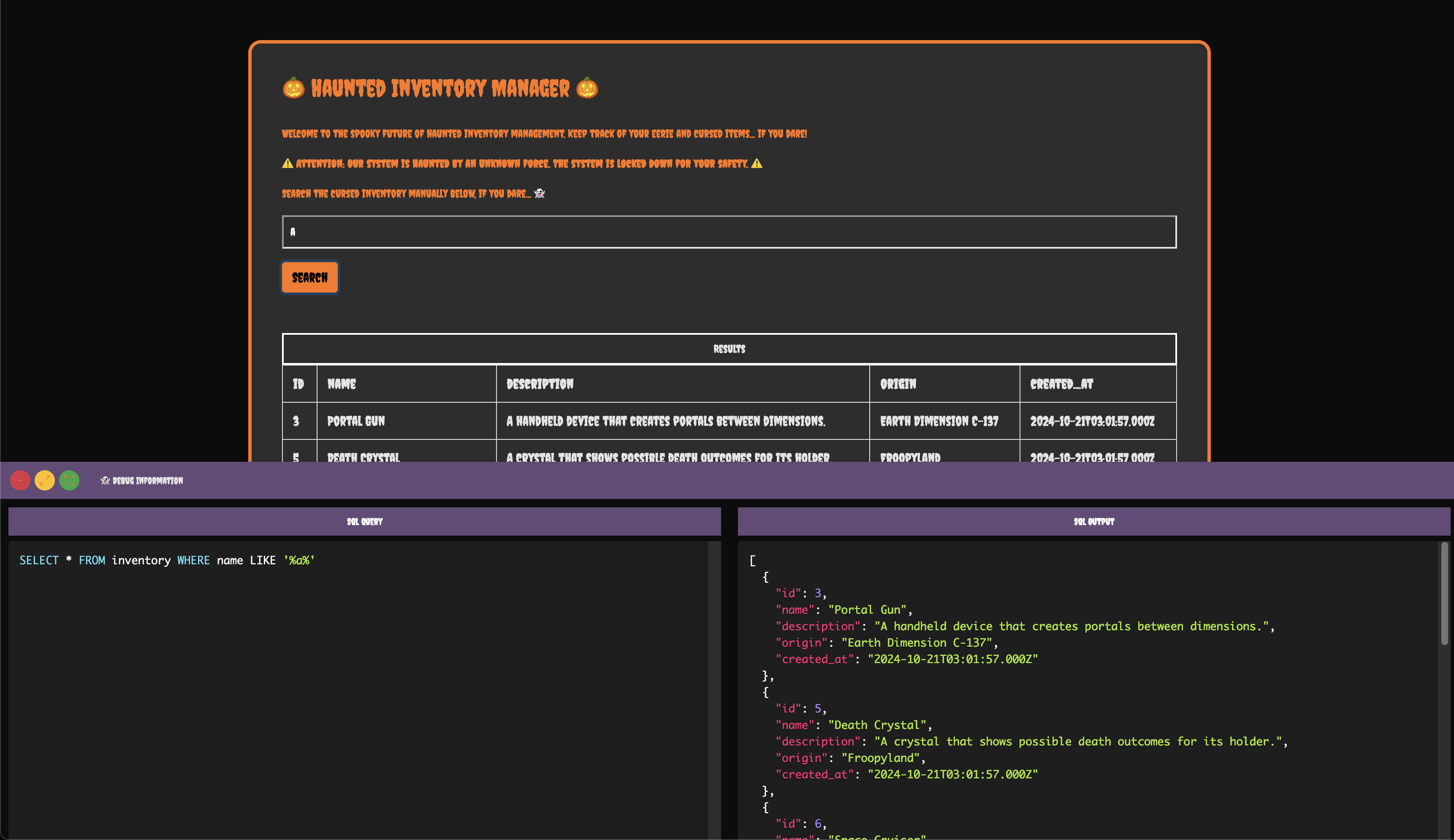
Task: Select the Portal Gun description cell
Action: [x=683, y=421]
